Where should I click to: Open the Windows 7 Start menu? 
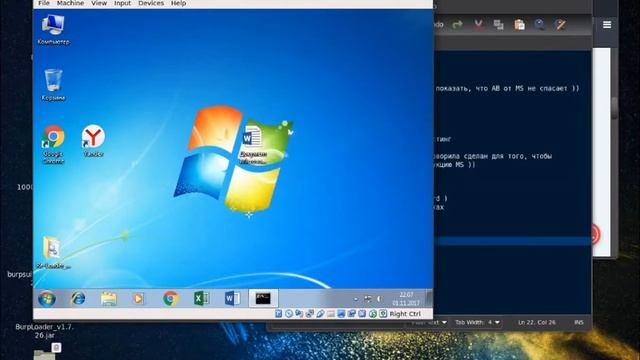coord(47,299)
